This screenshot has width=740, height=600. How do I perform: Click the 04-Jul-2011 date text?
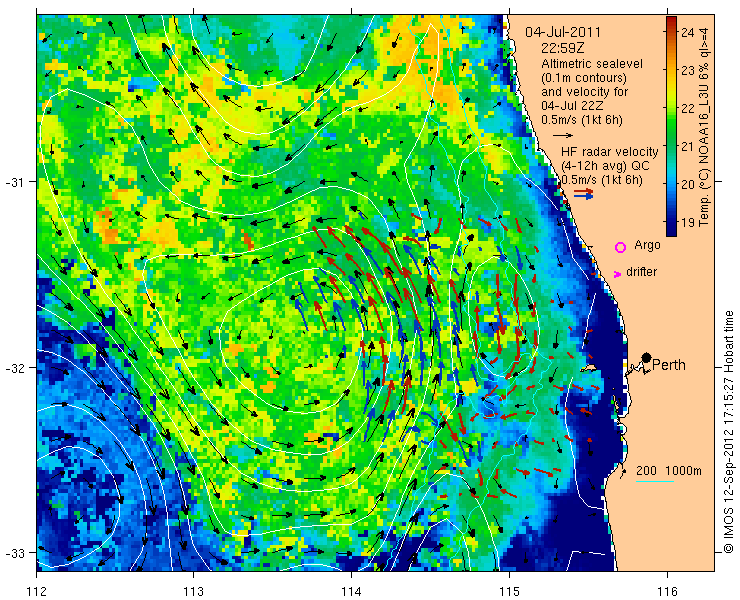[x=563, y=32]
